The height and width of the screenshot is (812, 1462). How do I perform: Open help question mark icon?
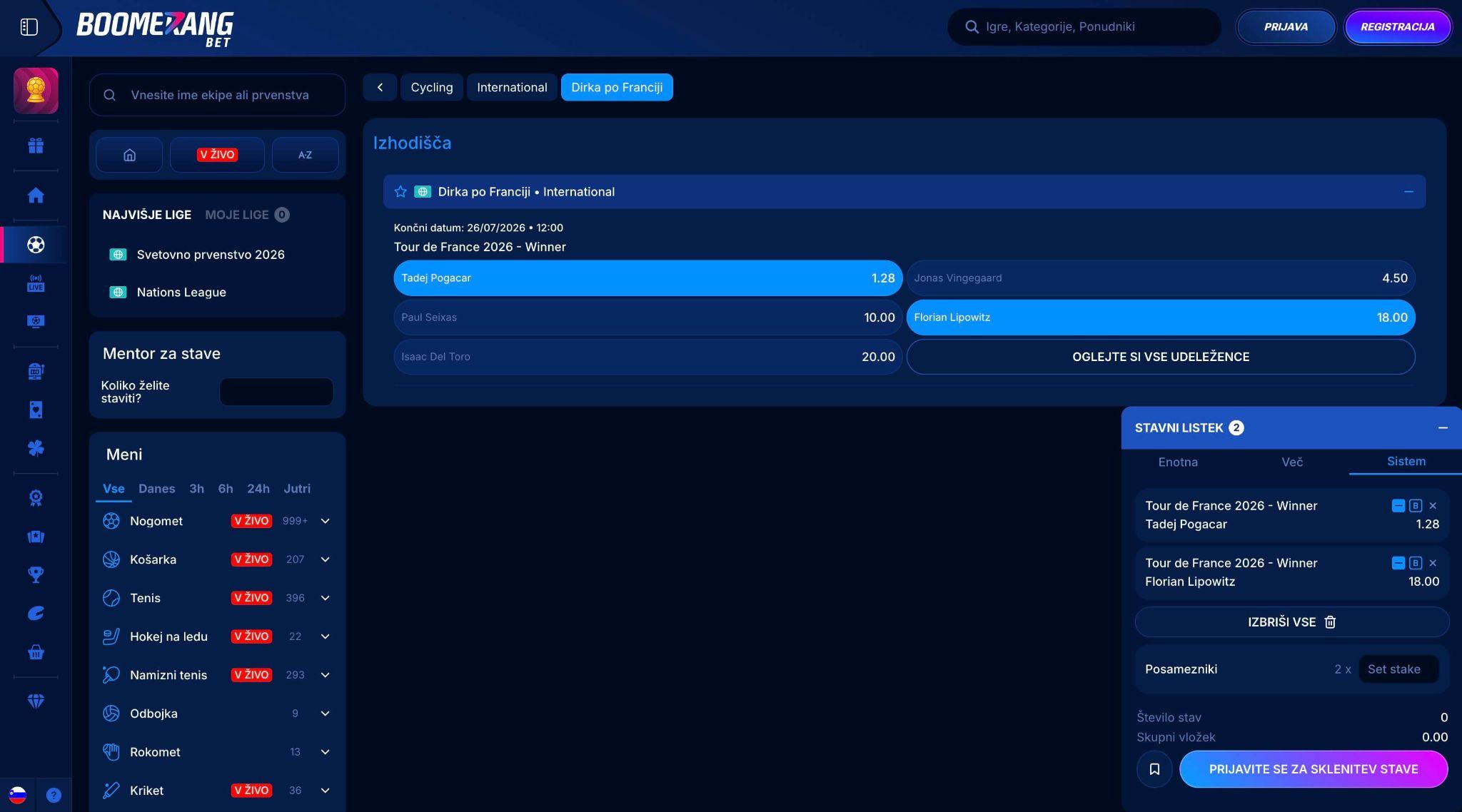(54, 795)
